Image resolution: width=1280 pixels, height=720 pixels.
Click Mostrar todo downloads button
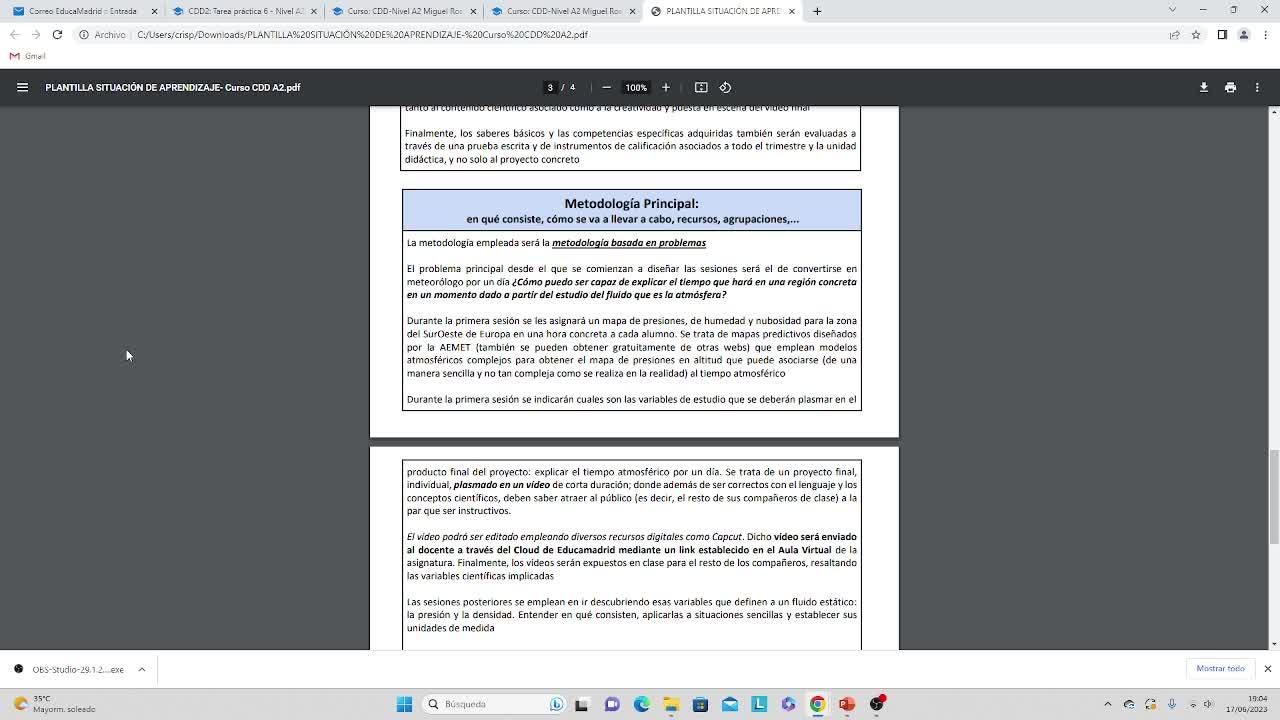1220,669
